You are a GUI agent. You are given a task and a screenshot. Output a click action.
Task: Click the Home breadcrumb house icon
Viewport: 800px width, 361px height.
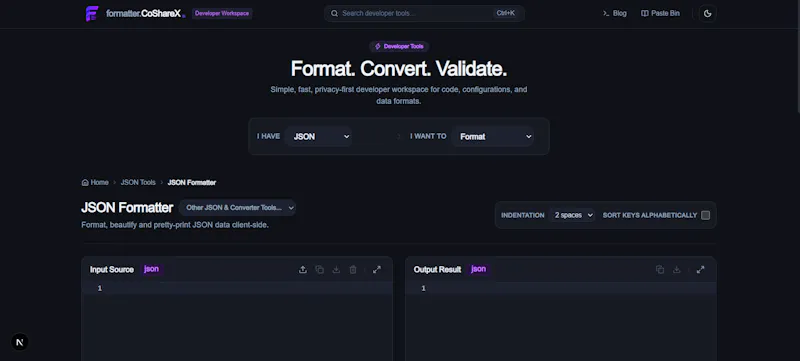pos(85,183)
